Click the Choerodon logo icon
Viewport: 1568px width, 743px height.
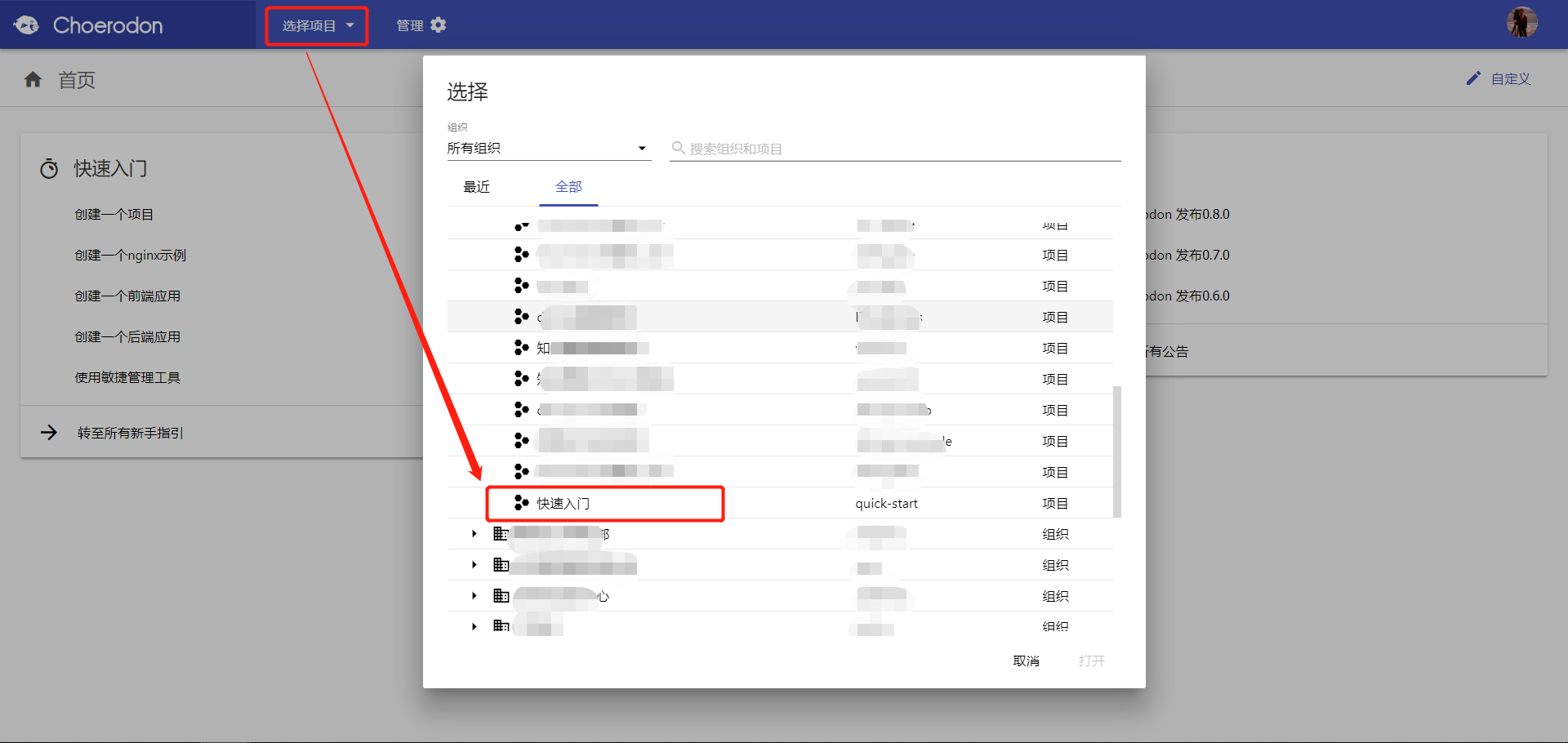click(x=26, y=25)
